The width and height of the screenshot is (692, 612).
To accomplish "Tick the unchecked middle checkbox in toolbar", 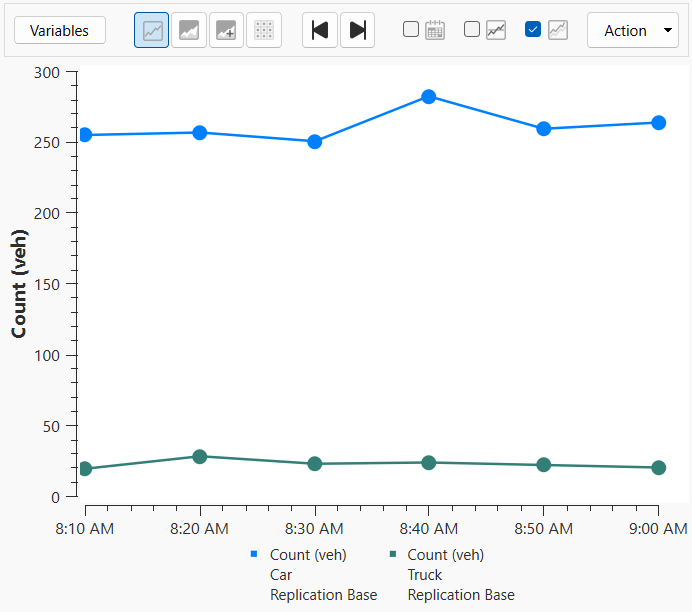I will [472, 30].
